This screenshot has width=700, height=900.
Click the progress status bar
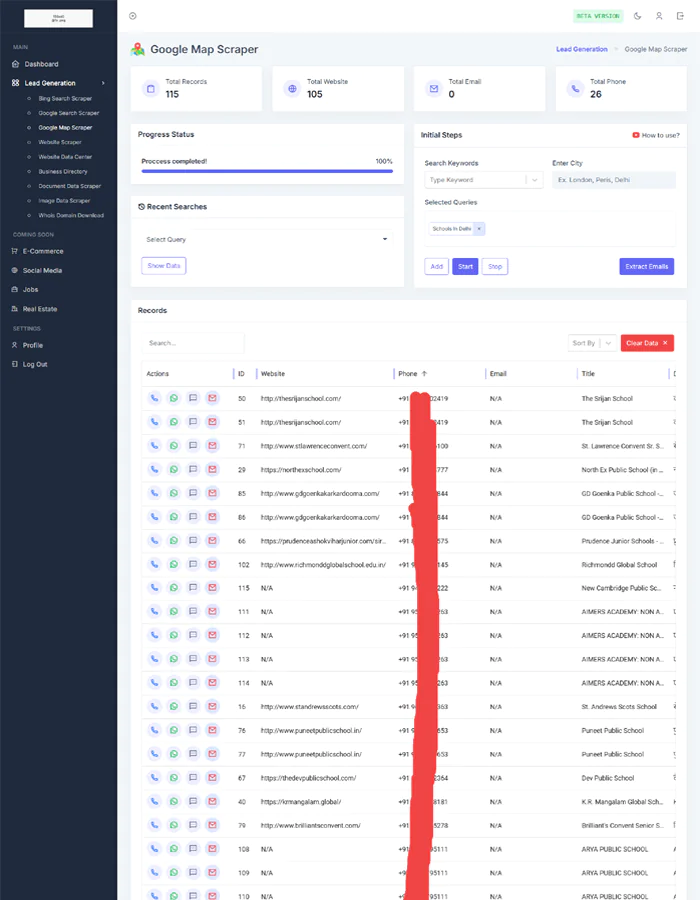[266, 171]
